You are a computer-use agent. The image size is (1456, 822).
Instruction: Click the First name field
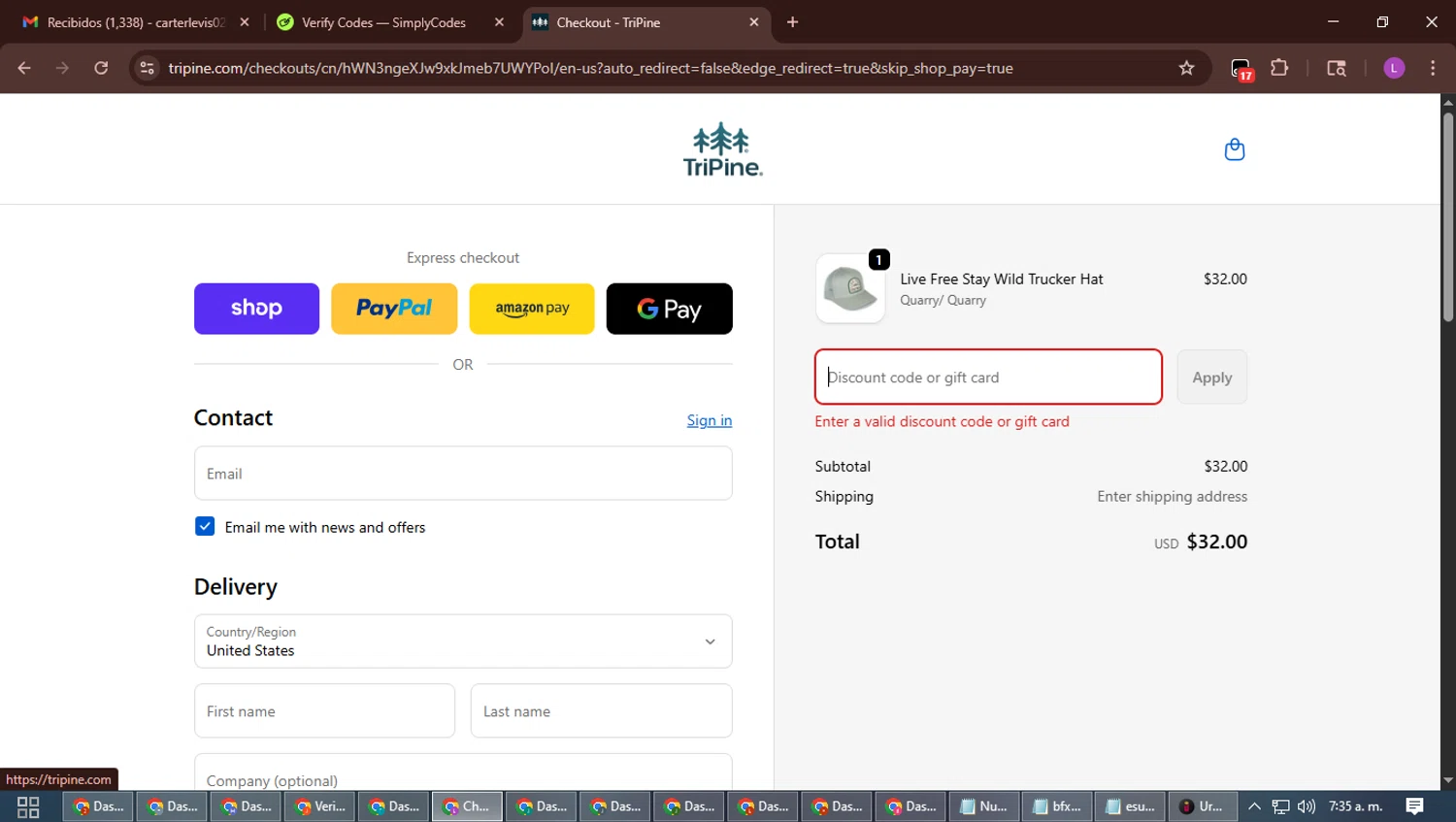point(324,711)
